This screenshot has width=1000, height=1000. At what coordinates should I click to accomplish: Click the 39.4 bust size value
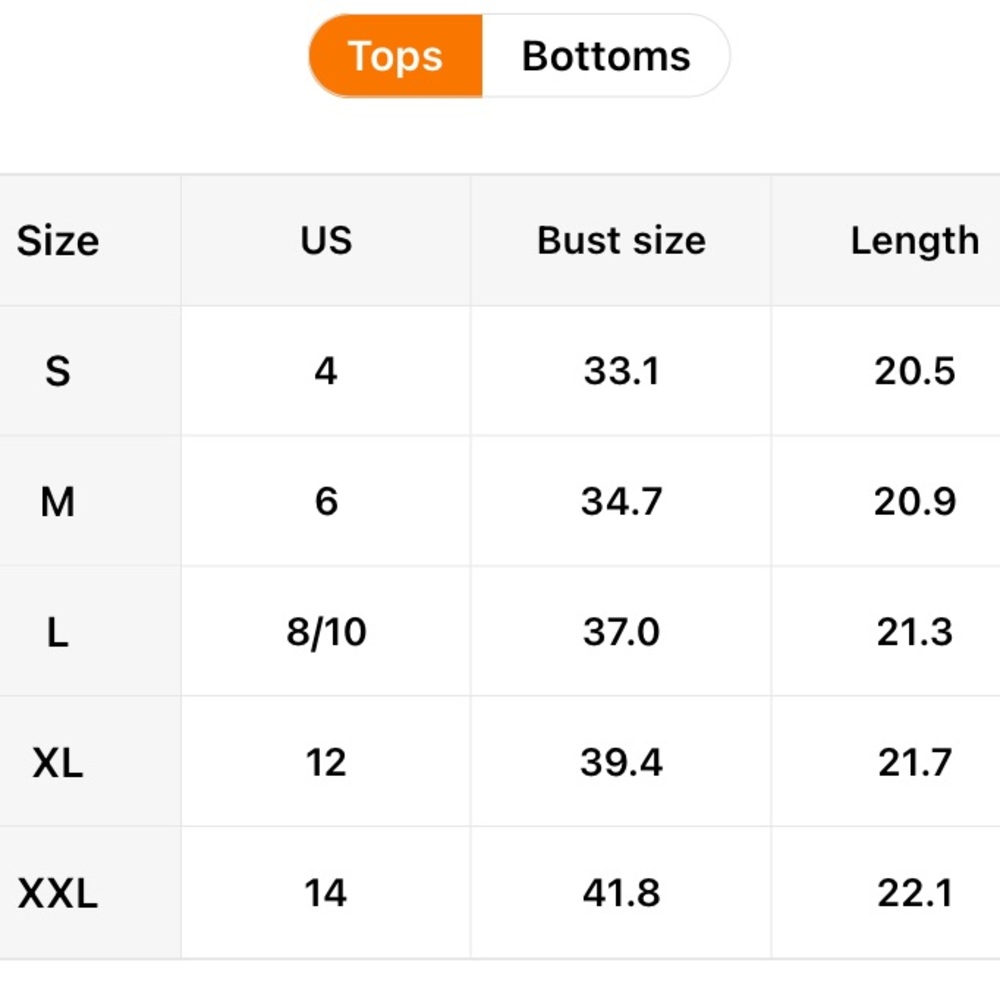[621, 763]
